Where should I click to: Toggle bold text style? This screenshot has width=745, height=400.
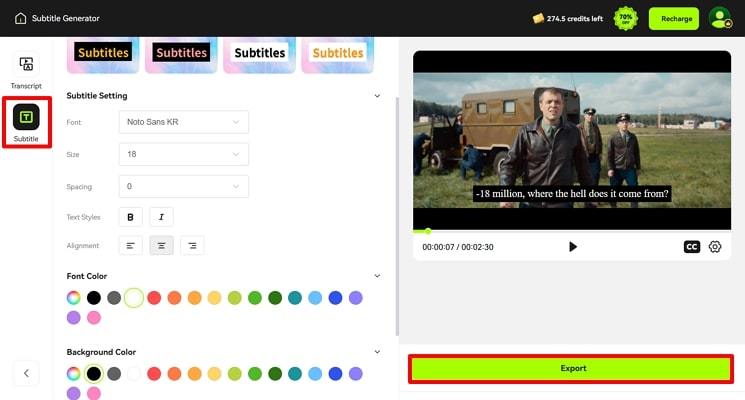130,217
